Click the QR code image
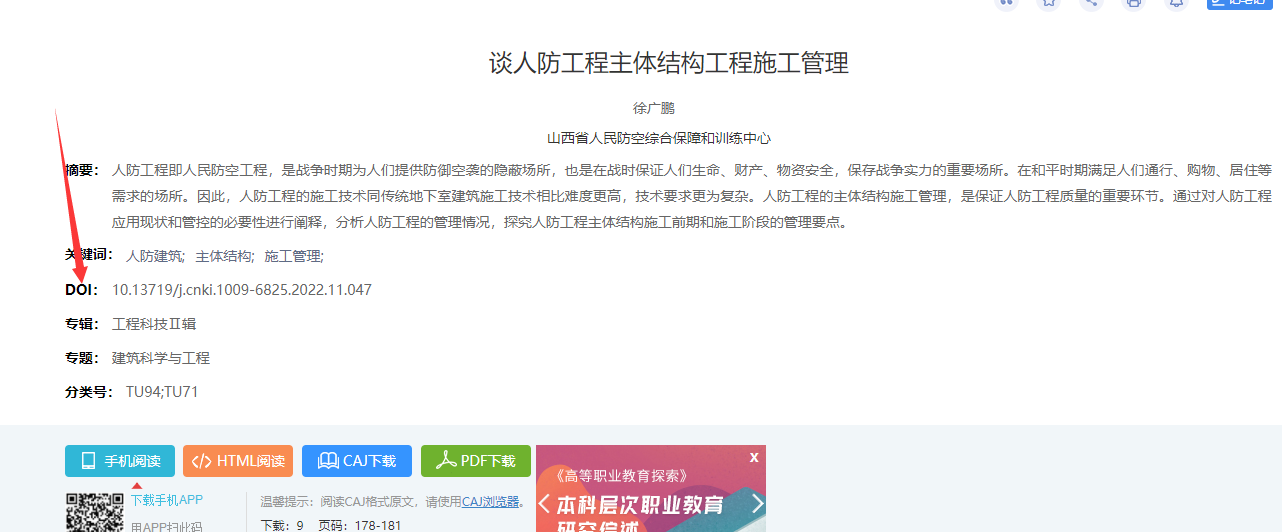This screenshot has width=1282, height=532. pyautogui.click(x=94, y=513)
